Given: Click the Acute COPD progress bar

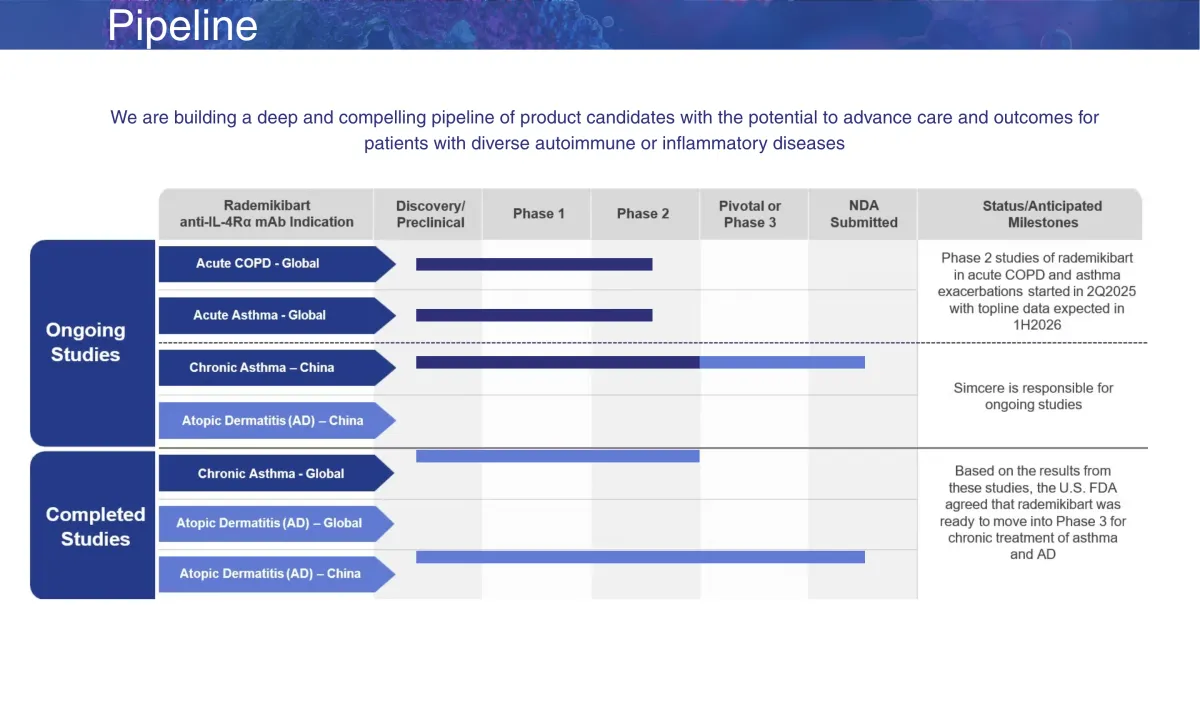Looking at the screenshot, I should (534, 264).
